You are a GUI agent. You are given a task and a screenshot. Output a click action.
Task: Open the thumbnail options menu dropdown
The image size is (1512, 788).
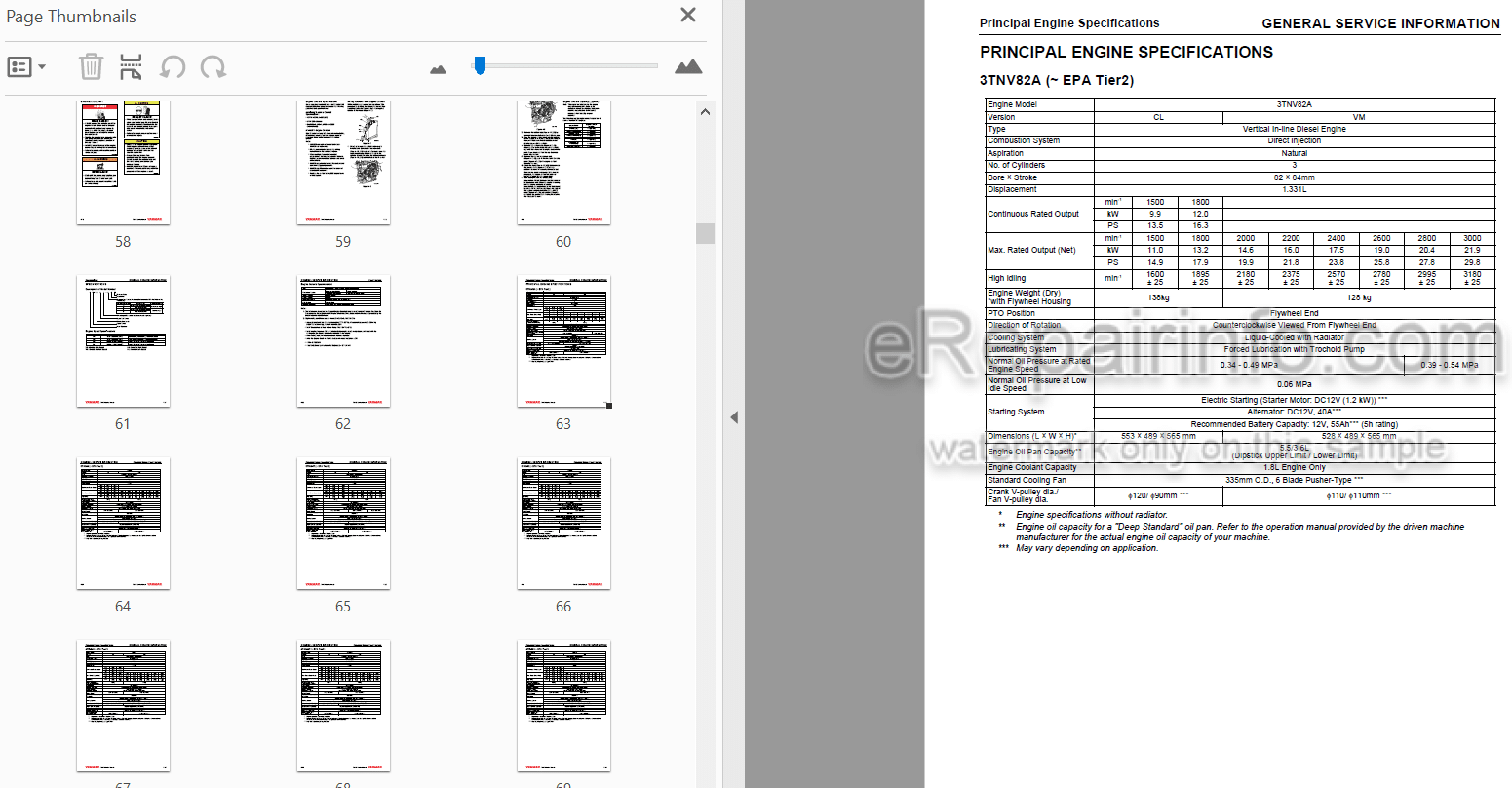26,67
